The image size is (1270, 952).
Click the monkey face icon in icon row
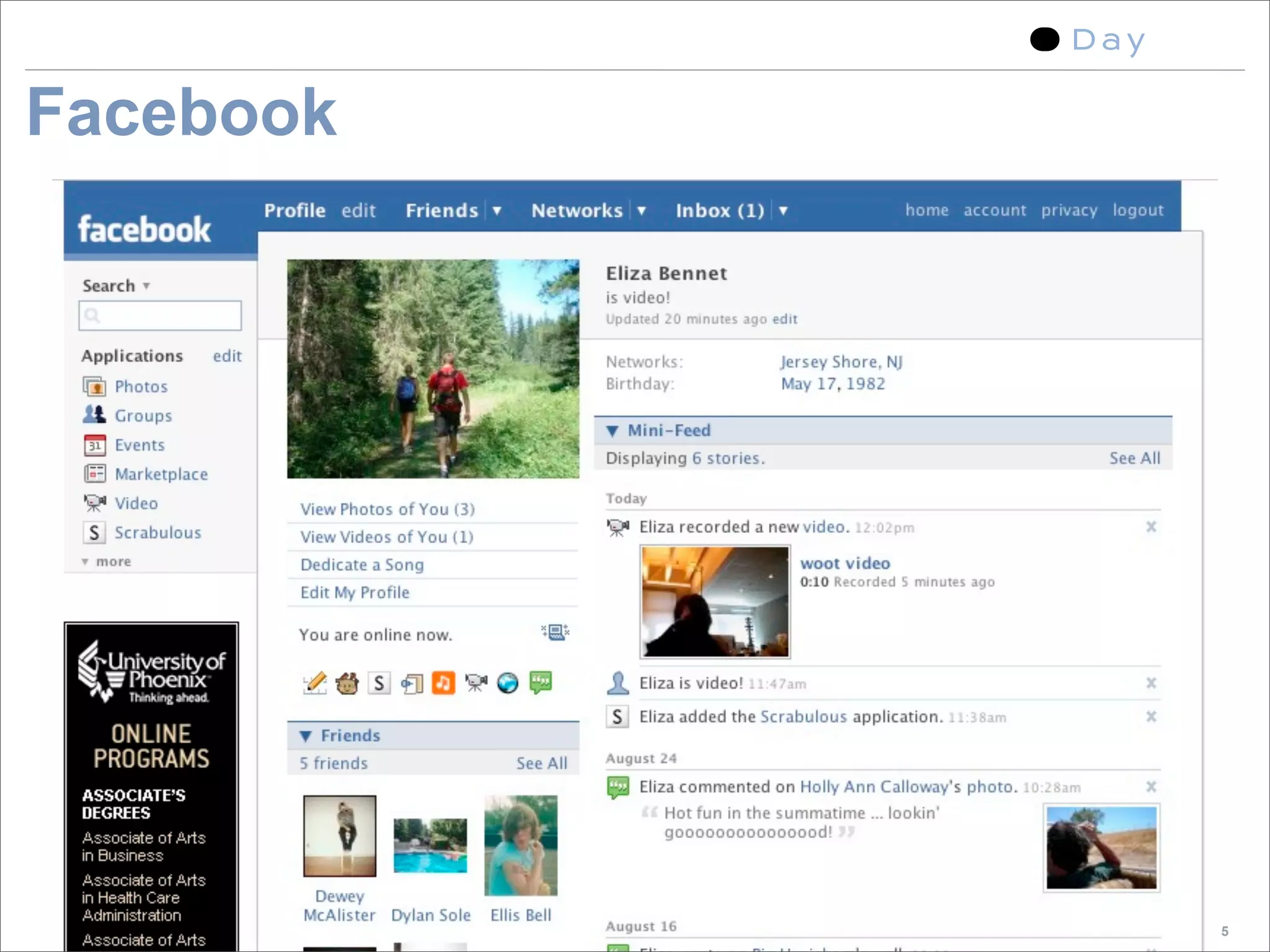(347, 684)
